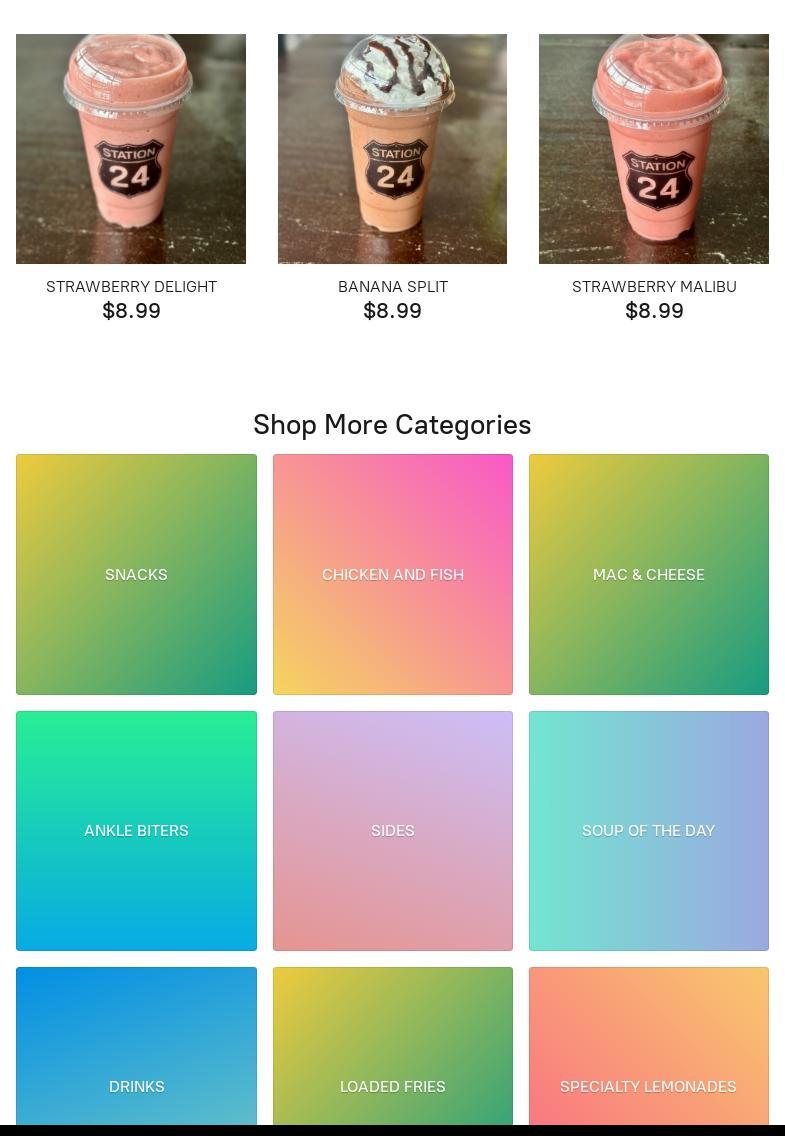The image size is (785, 1136).
Task: View the SOUP OF THE DAY category
Action: coord(649,831)
